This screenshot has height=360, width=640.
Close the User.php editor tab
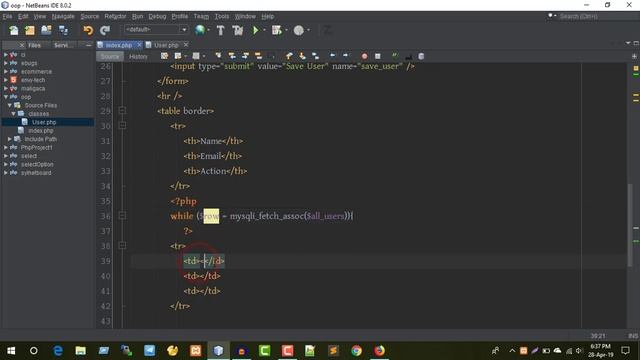click(186, 44)
